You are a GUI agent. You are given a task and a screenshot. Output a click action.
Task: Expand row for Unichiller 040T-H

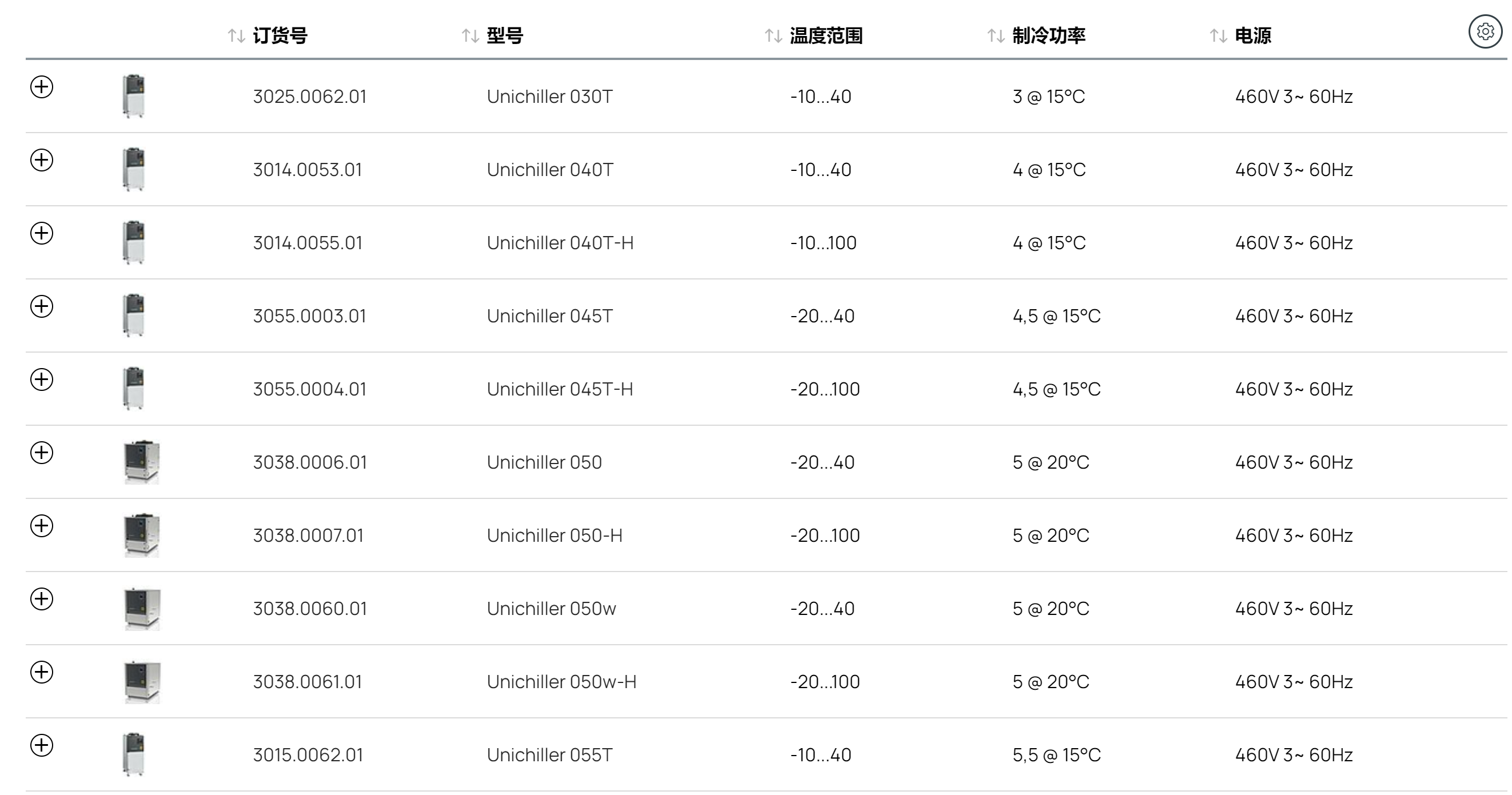(42, 233)
